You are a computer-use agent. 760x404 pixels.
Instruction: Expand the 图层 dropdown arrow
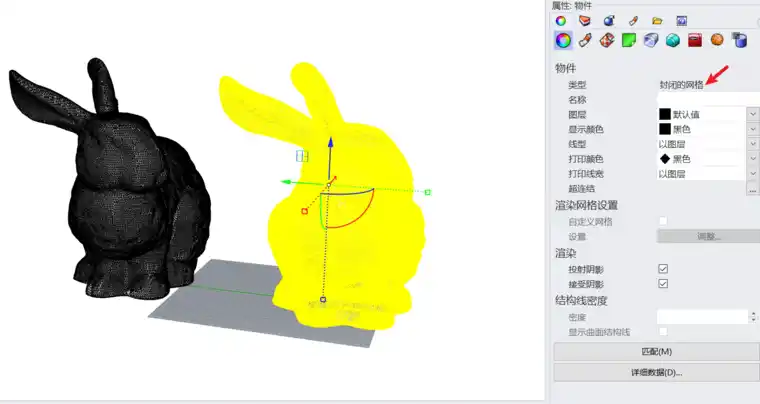(x=753, y=114)
